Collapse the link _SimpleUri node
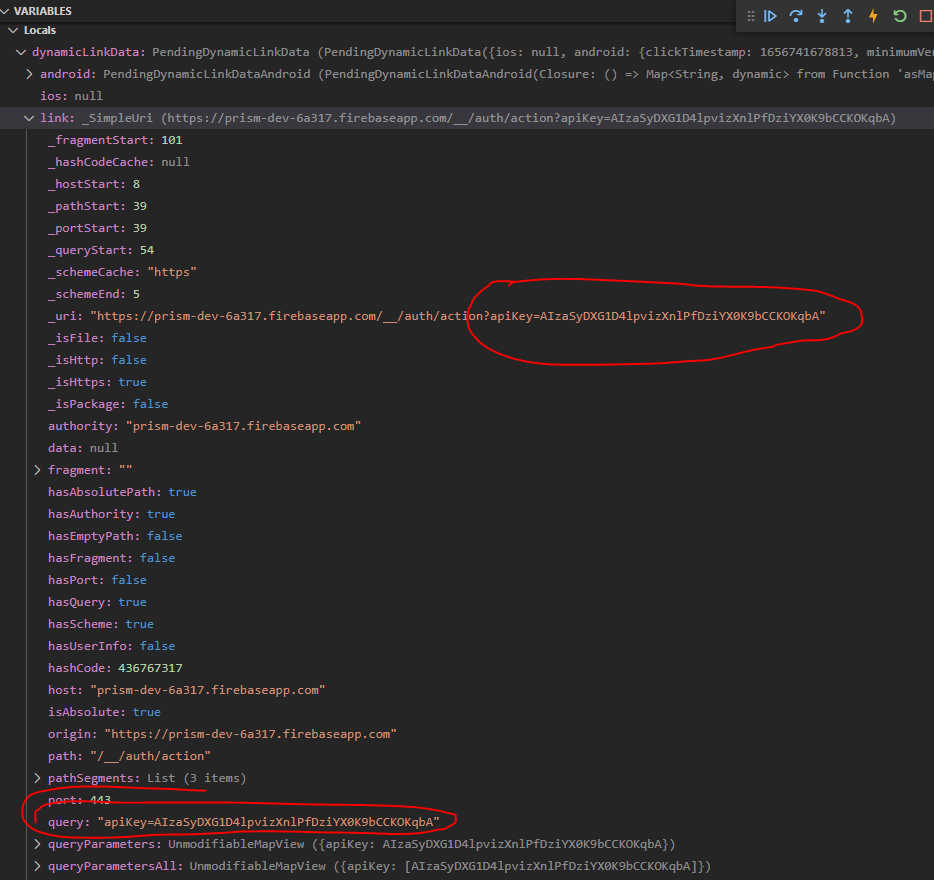This screenshot has width=934, height=880. [29, 118]
